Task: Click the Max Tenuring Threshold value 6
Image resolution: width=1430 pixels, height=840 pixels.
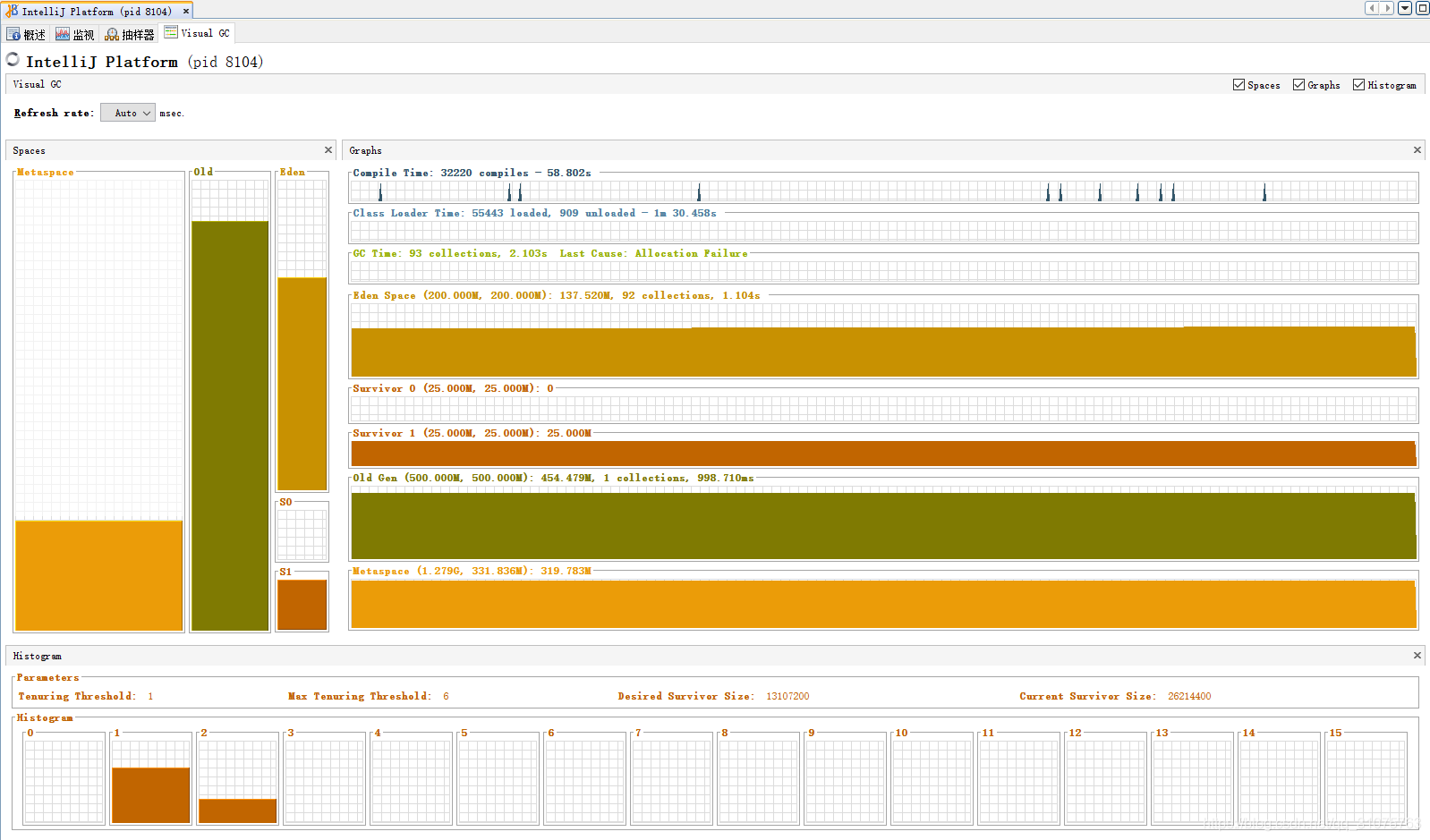Action: click(x=446, y=696)
